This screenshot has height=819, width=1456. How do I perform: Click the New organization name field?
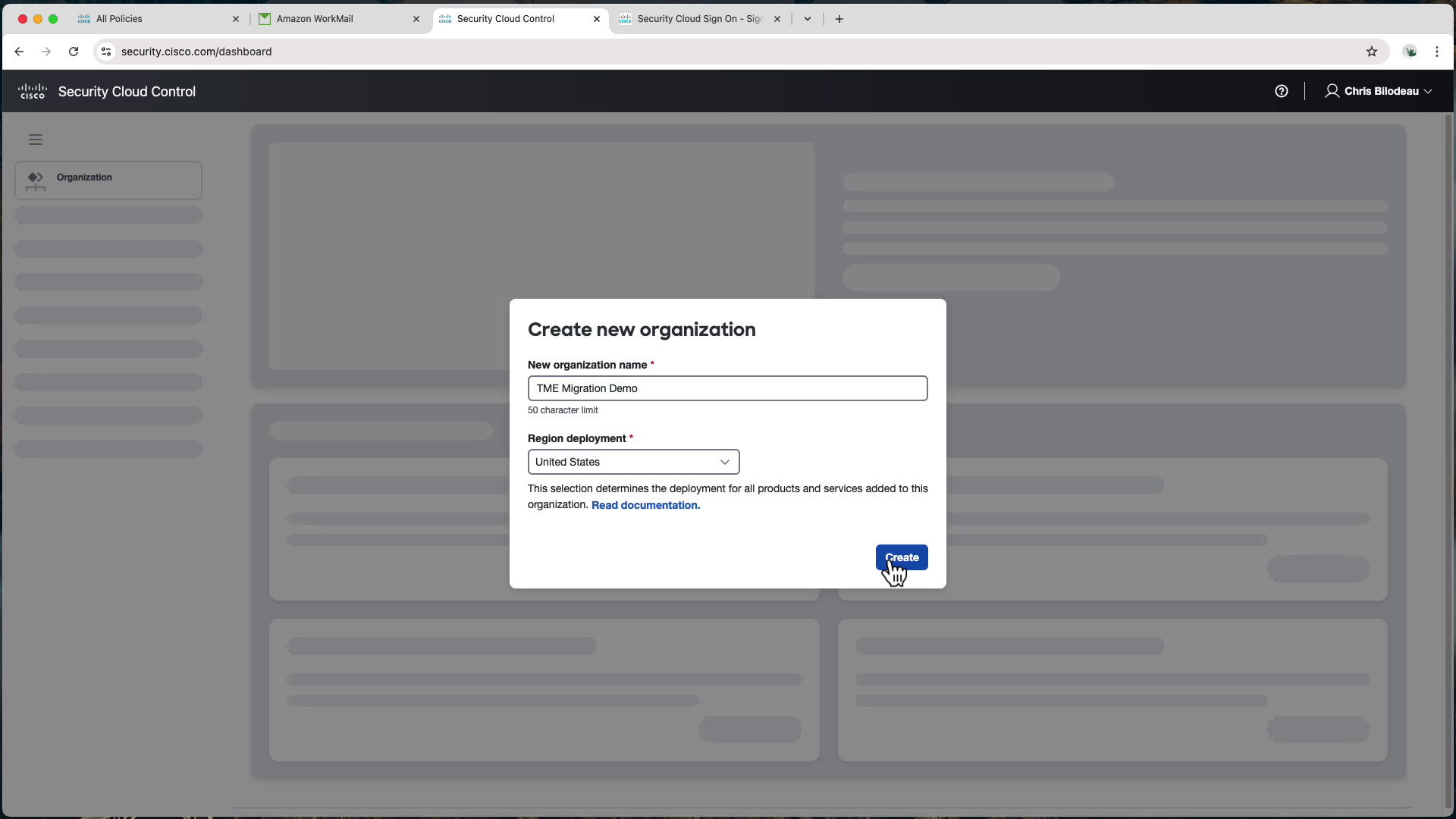point(727,388)
